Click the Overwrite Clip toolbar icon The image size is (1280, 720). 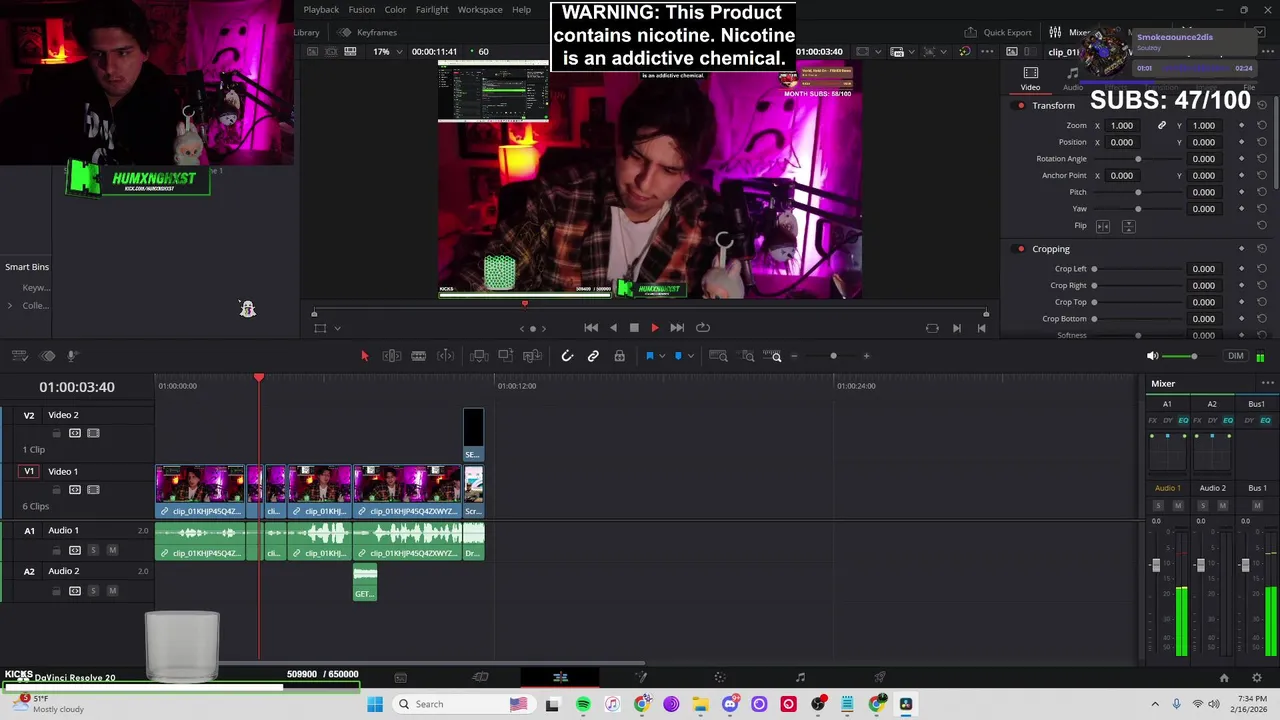tap(505, 356)
